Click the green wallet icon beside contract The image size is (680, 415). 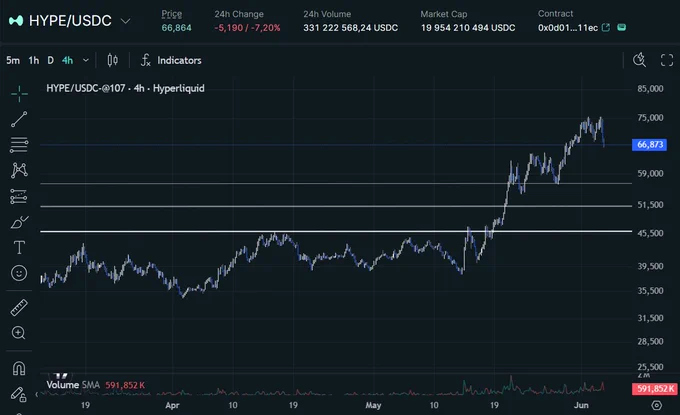pos(621,27)
